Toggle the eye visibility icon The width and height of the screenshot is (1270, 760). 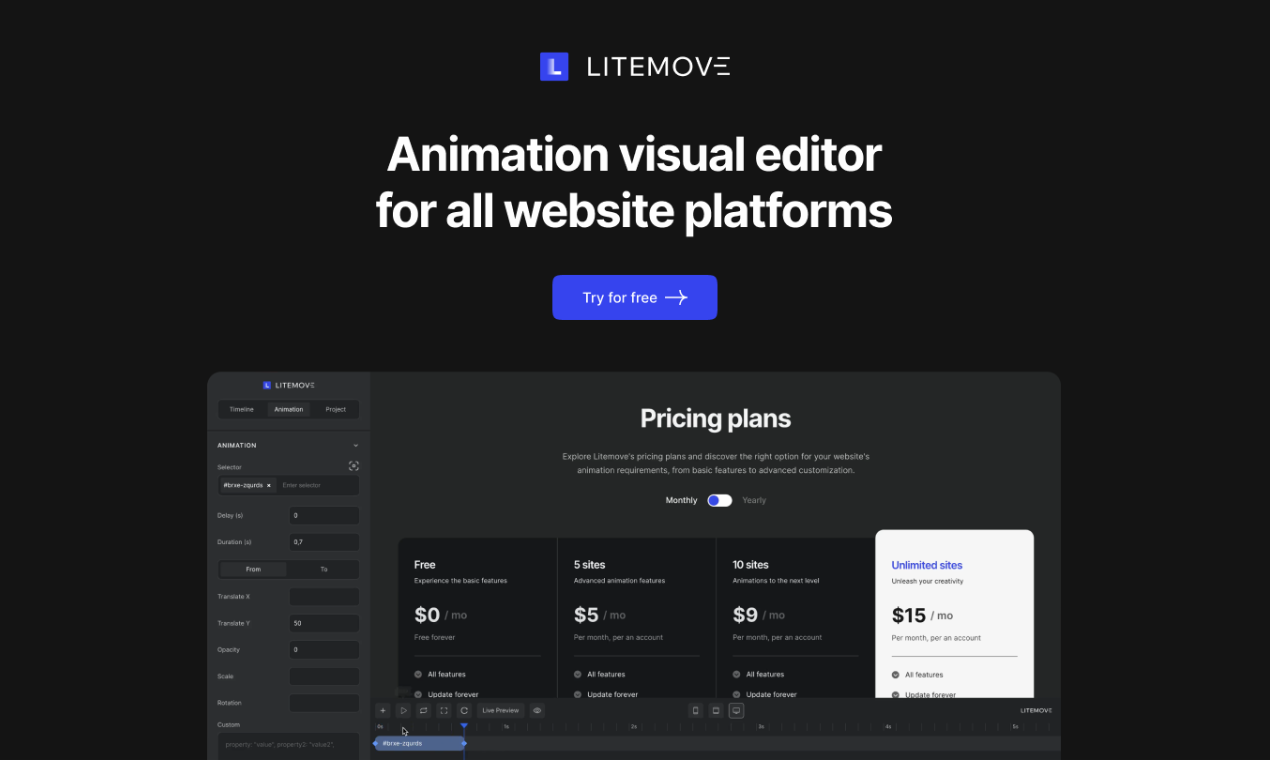[x=537, y=710]
